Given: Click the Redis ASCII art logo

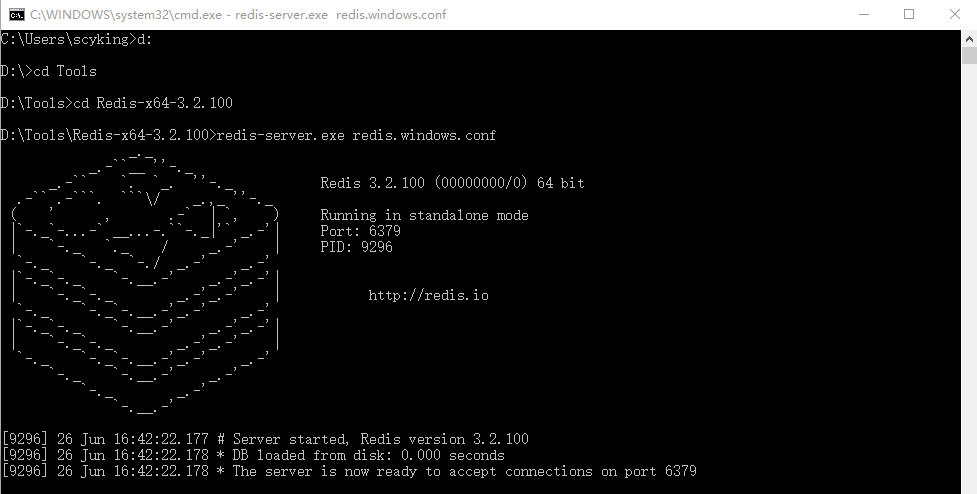Looking at the screenshot, I should (x=145, y=283).
